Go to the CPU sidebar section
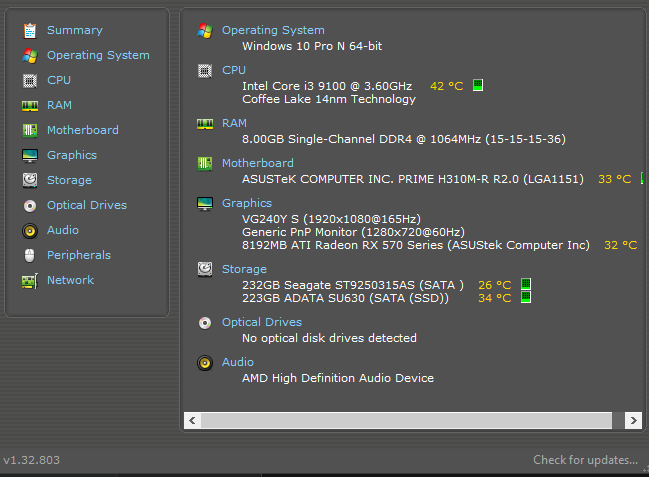 pyautogui.click(x=59, y=80)
